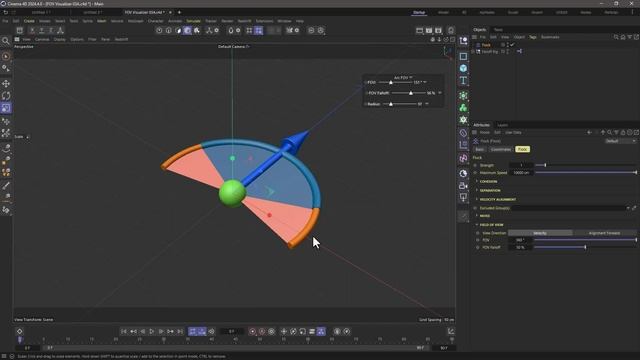
Task: Click the Attributes panel lock icon
Action: click(623, 132)
